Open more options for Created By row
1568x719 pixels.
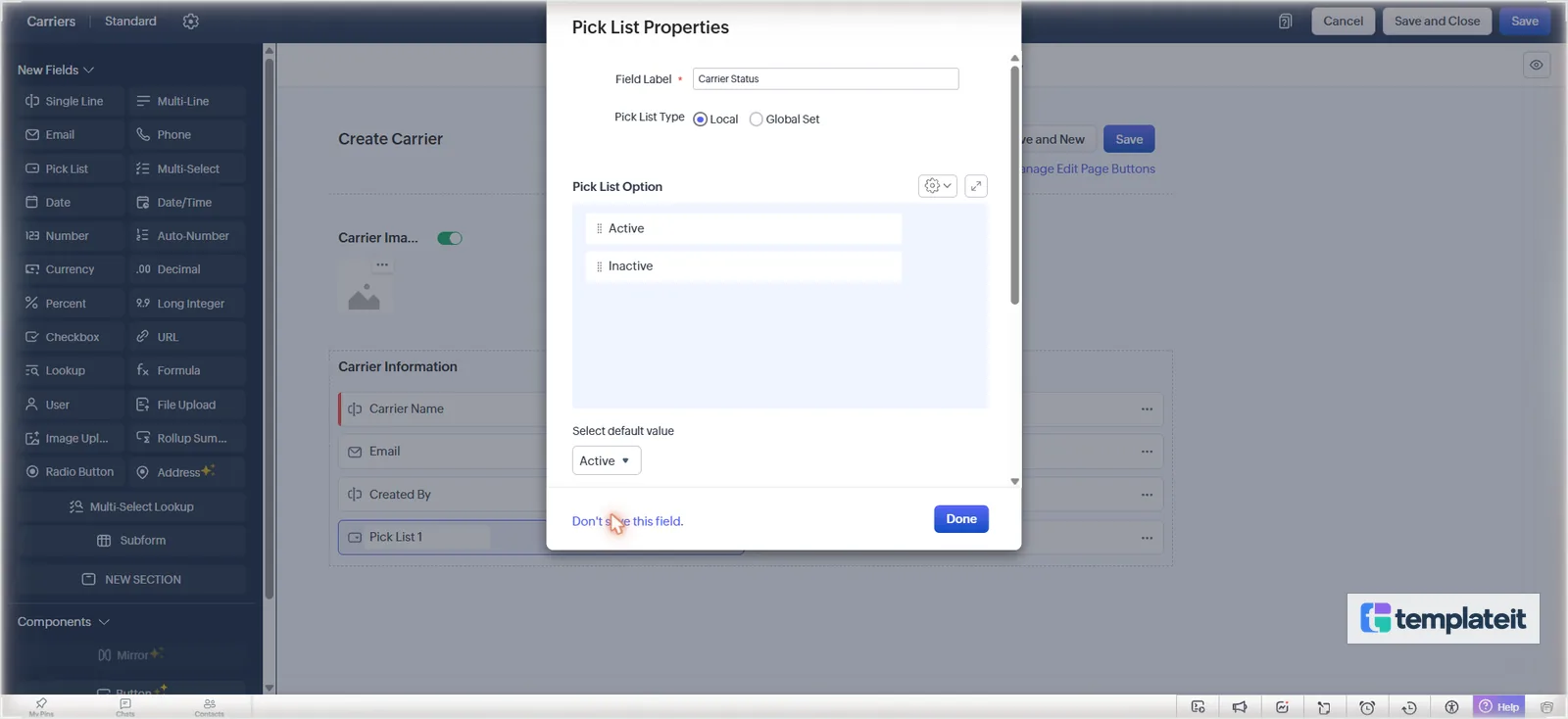(1147, 495)
